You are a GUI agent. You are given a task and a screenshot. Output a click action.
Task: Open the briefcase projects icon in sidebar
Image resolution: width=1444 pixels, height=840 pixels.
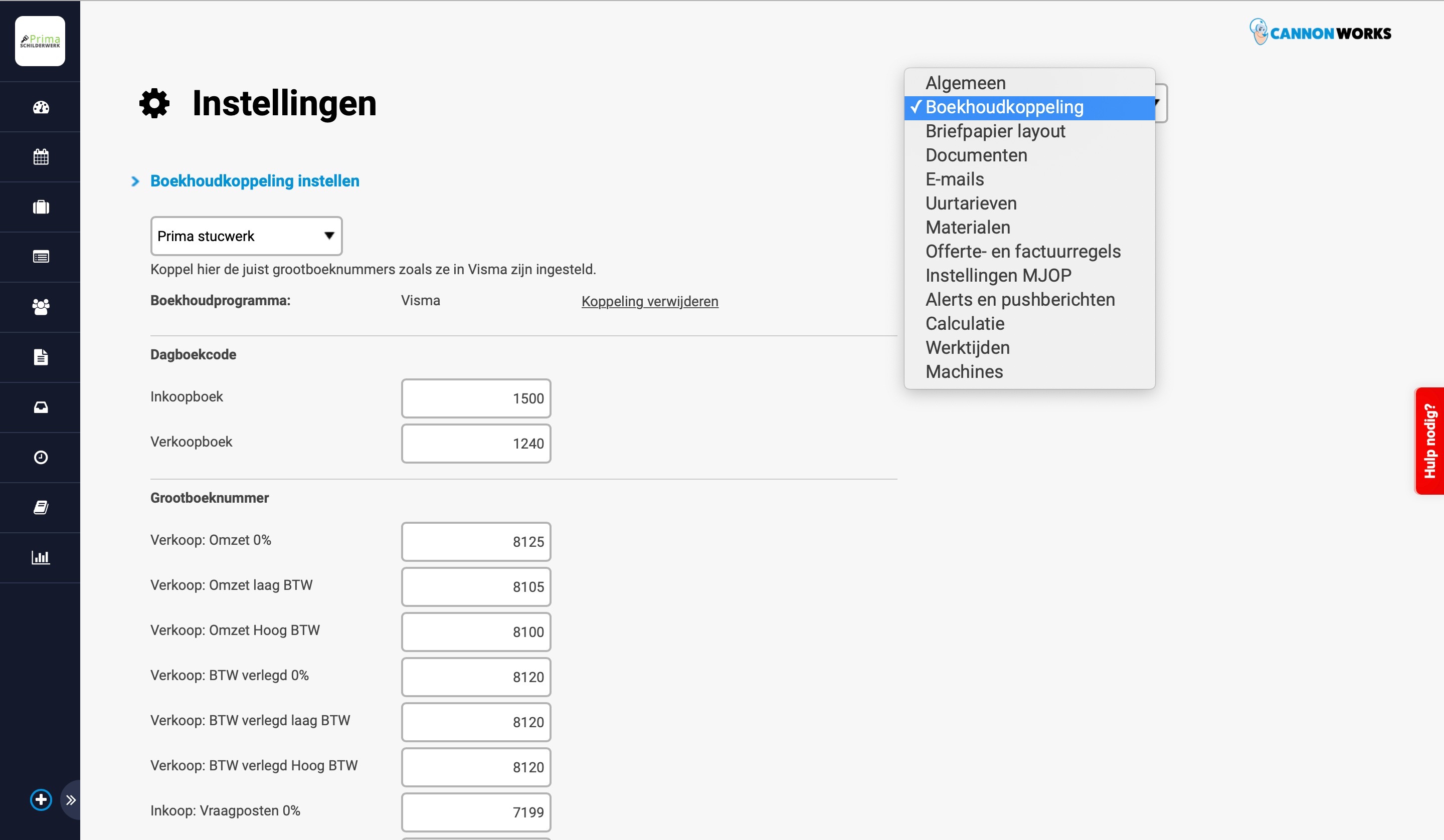[x=41, y=207]
